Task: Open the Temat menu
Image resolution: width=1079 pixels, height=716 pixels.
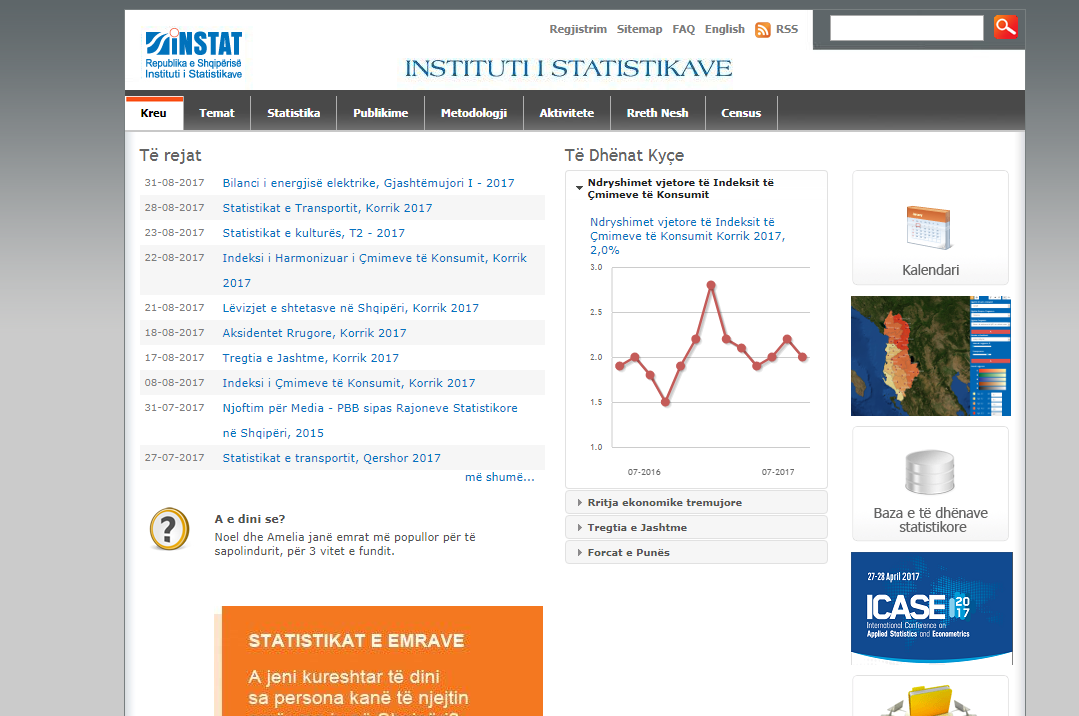Action: 217,113
